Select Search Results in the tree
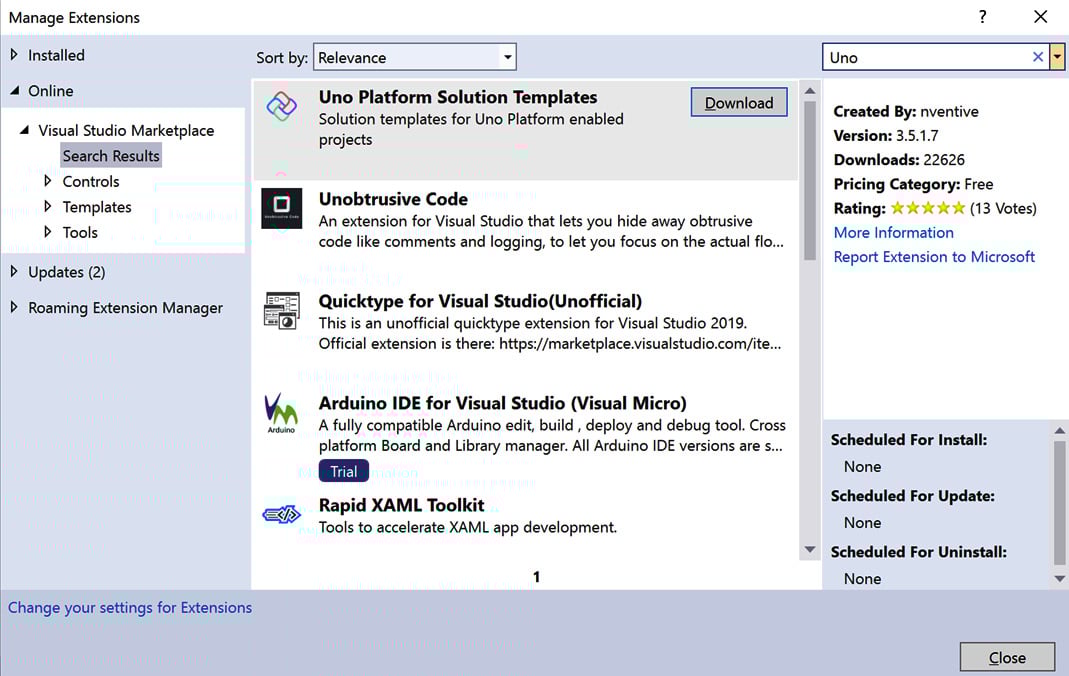1069x676 pixels. [111, 155]
